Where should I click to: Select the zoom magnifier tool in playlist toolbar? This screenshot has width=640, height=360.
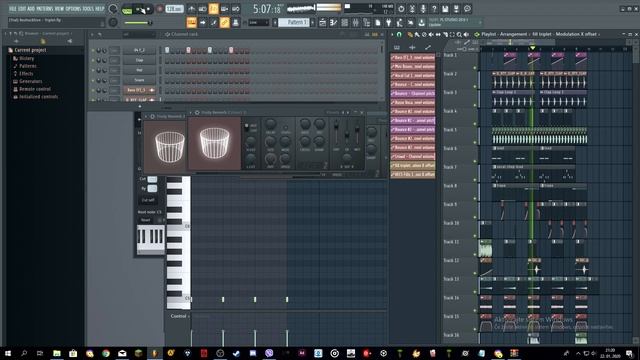[460, 35]
